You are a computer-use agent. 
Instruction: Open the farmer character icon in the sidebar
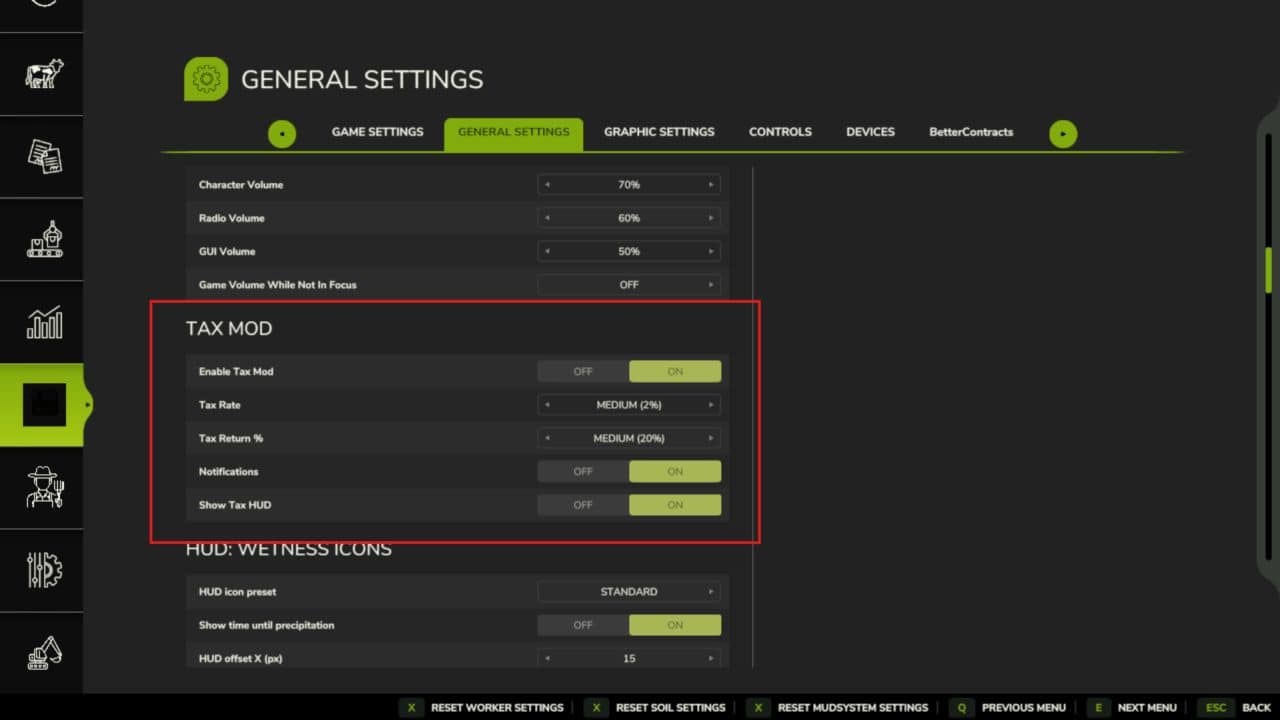click(x=42, y=488)
